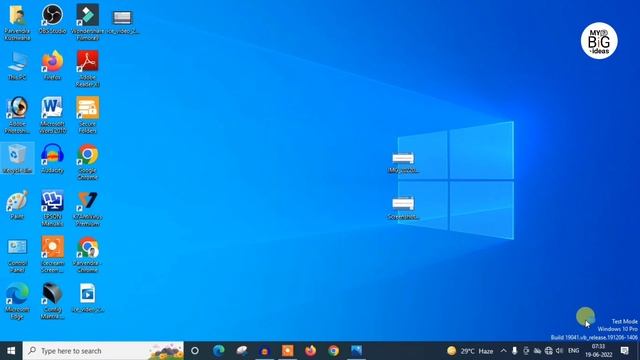Click the microphone tray icon
The height and width of the screenshot is (360, 640).
(x=514, y=351)
